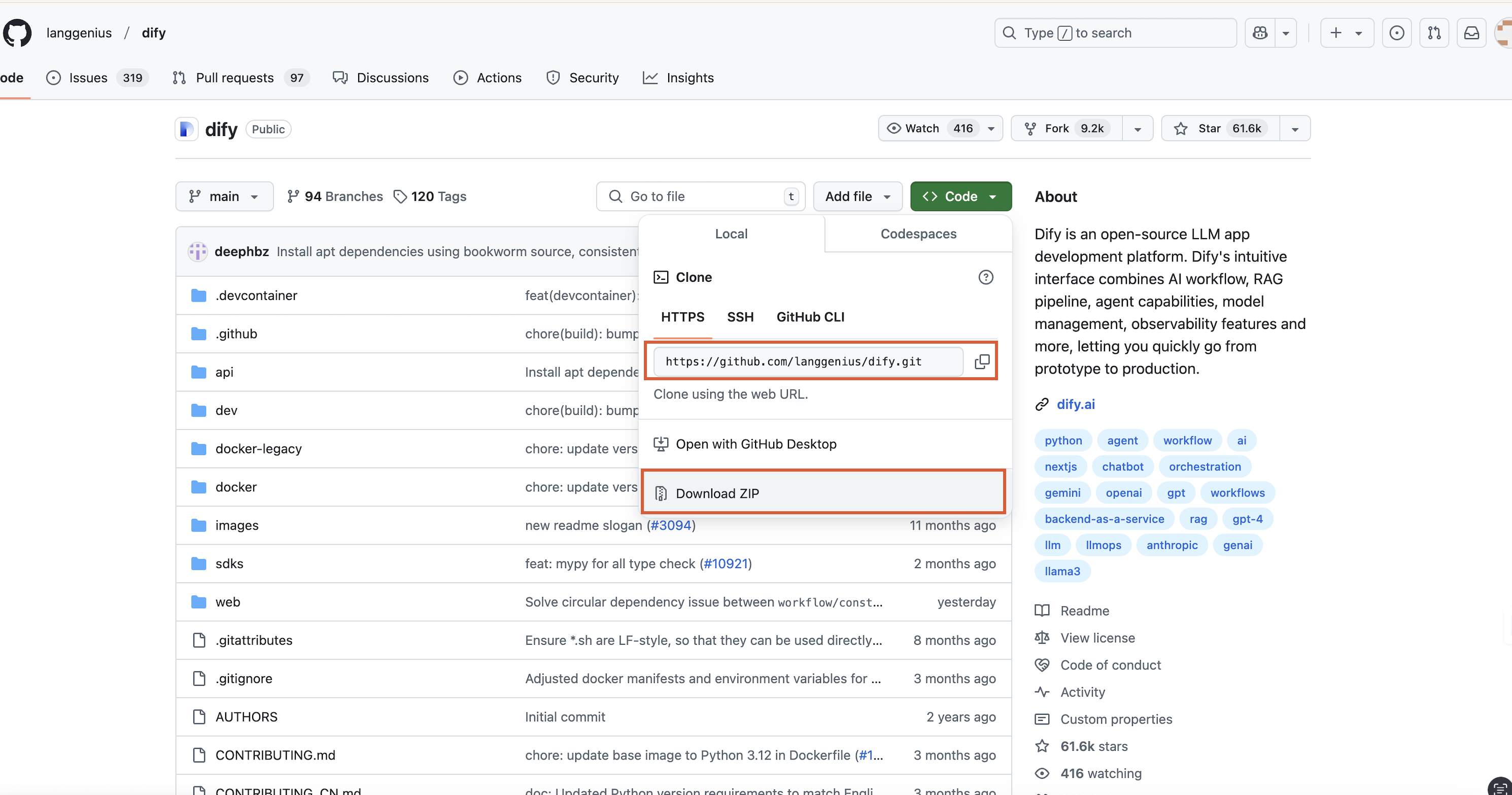Click the Go to file input field
The width and height of the screenshot is (1512, 795).
[x=699, y=196]
